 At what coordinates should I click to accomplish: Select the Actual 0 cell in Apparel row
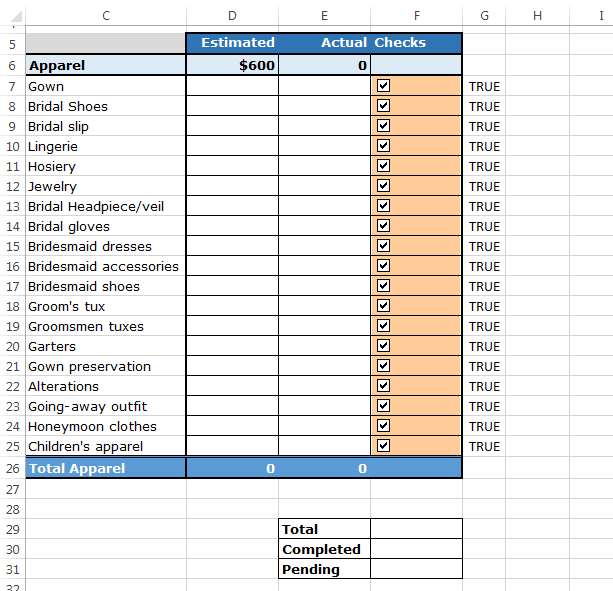[x=324, y=65]
